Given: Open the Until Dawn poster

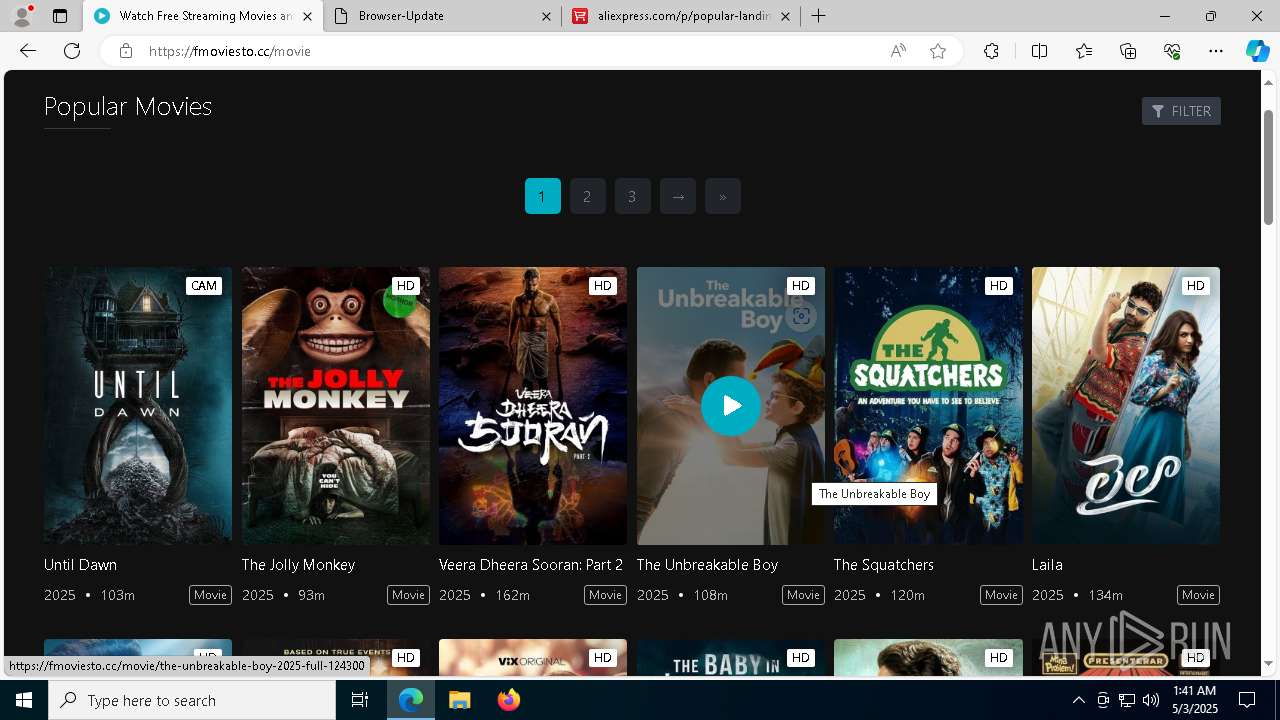Looking at the screenshot, I should 138,405.
